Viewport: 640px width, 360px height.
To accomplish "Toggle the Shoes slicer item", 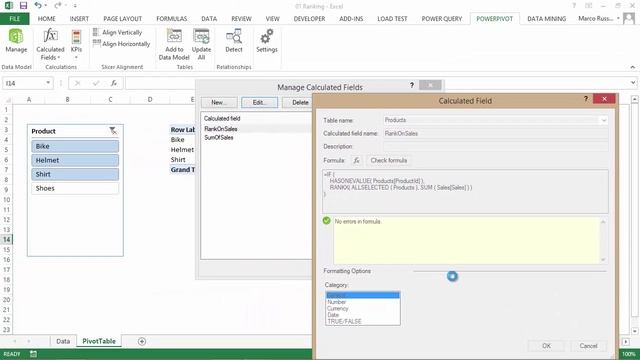I will pyautogui.click(x=75, y=188).
